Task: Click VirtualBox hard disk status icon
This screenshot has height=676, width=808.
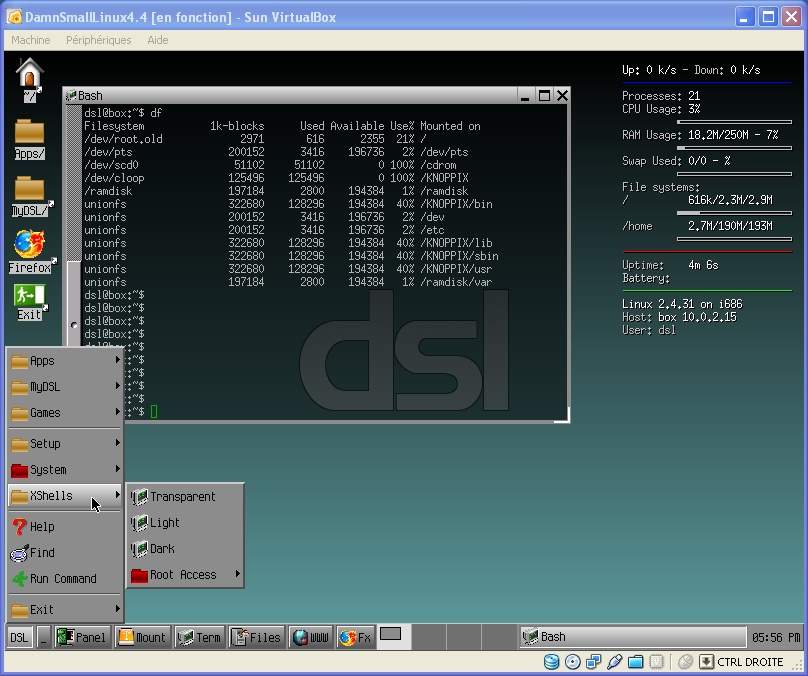Action: point(551,662)
